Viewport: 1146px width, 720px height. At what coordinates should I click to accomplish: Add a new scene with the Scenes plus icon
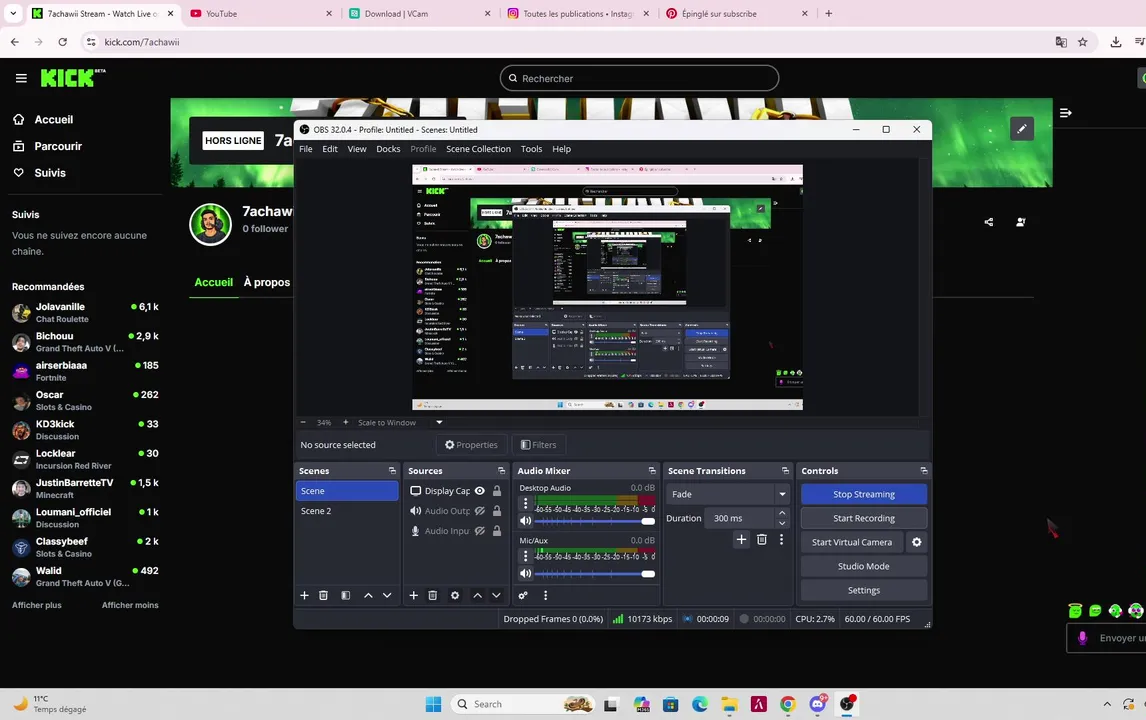click(304, 596)
